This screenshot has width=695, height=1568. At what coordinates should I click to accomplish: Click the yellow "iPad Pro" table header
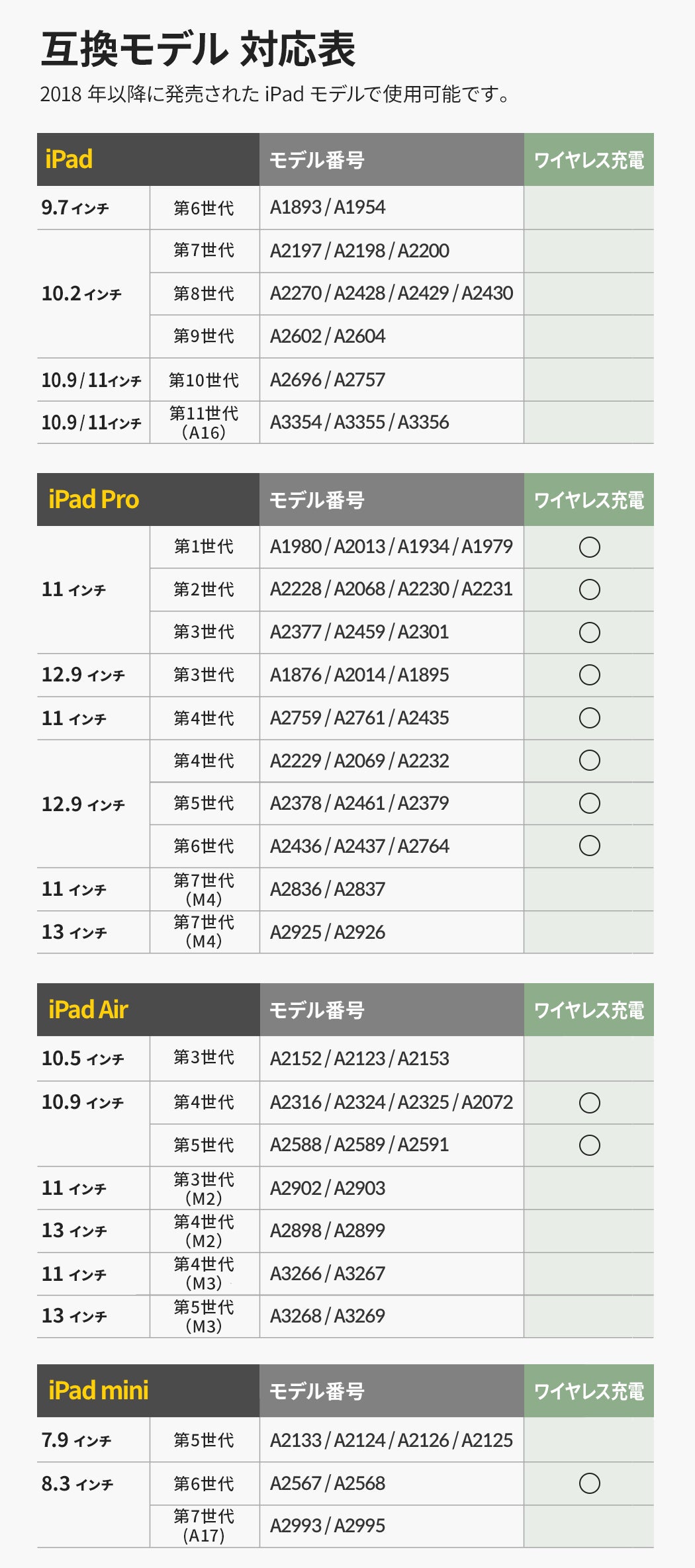tap(93, 500)
